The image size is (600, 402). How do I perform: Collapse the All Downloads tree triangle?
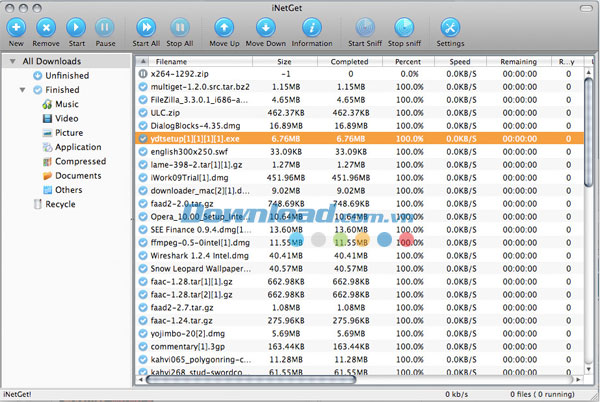point(13,61)
